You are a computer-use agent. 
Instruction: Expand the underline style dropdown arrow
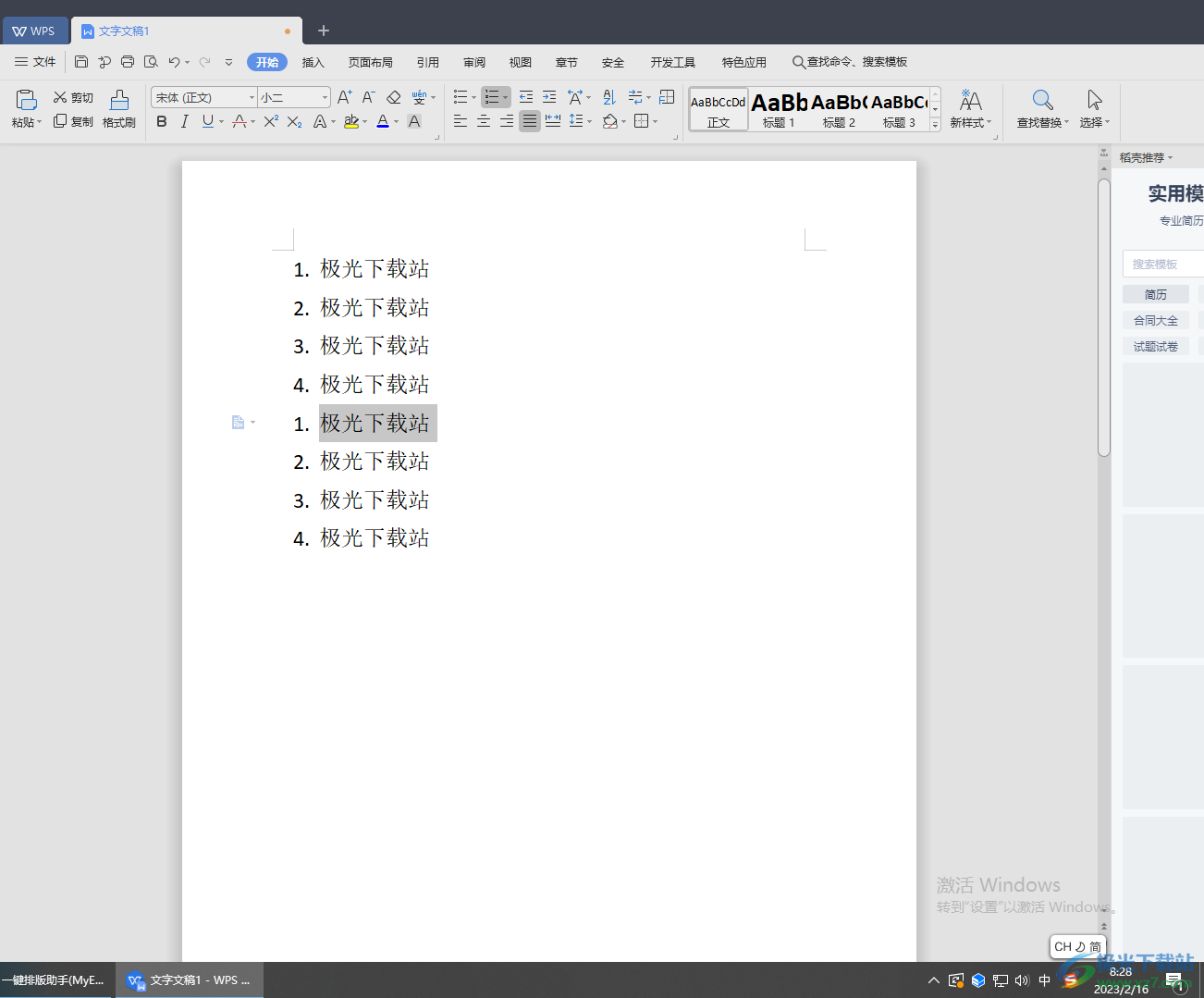[x=222, y=121]
